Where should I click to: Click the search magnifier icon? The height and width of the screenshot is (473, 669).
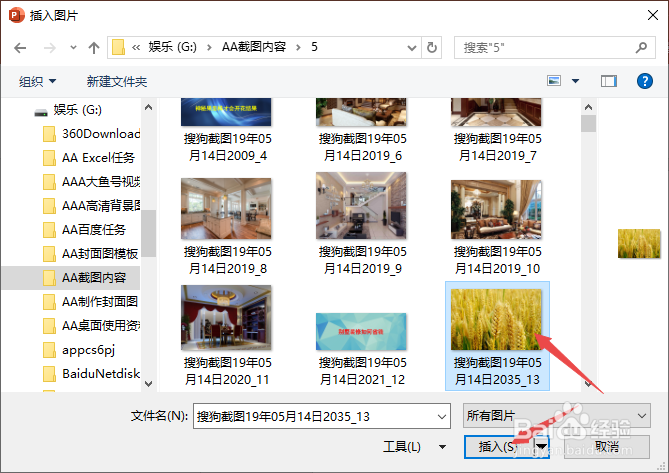641,47
